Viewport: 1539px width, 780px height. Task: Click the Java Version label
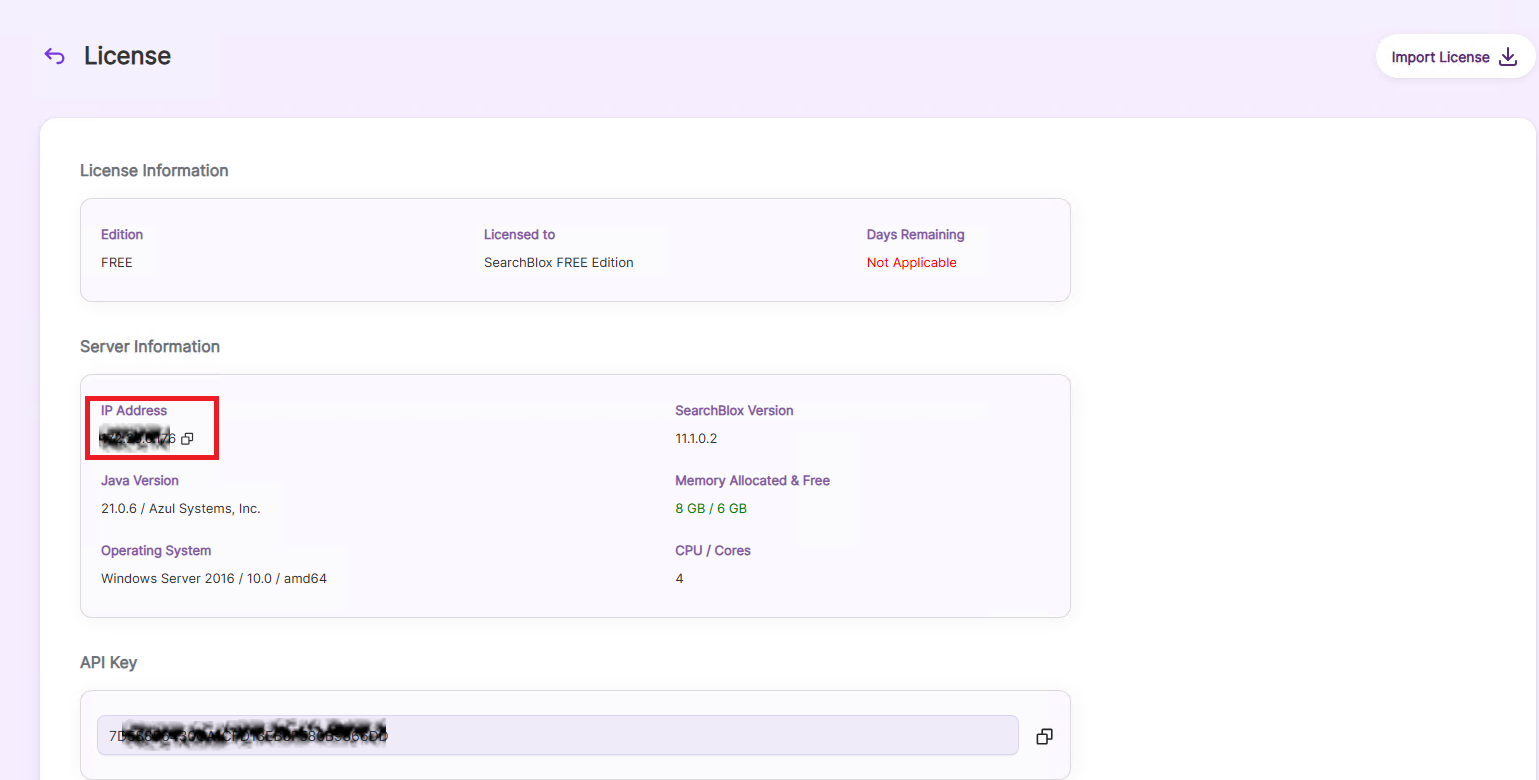[140, 480]
